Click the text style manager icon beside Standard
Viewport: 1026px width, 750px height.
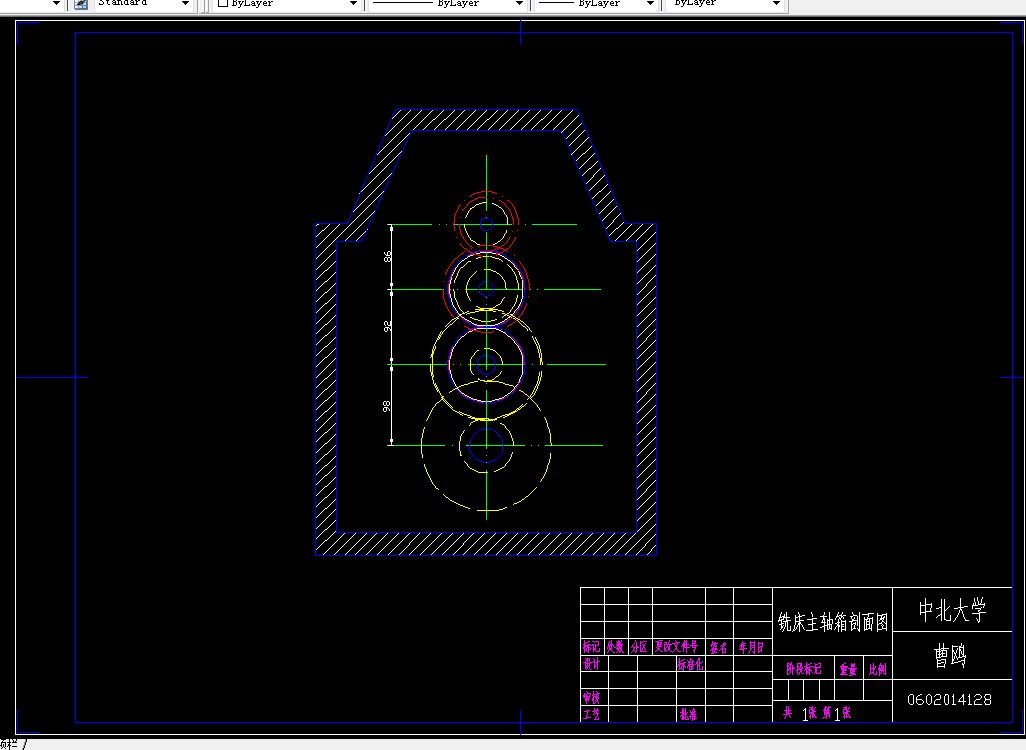coord(80,4)
